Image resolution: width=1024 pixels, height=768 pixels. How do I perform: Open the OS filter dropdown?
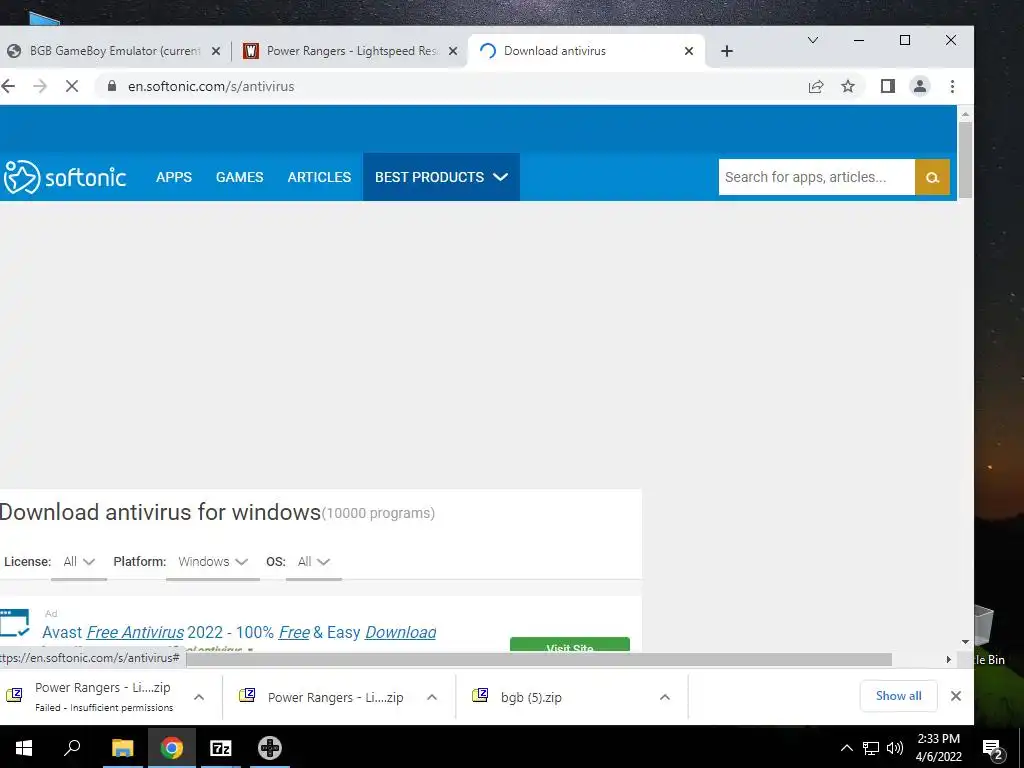tap(313, 562)
